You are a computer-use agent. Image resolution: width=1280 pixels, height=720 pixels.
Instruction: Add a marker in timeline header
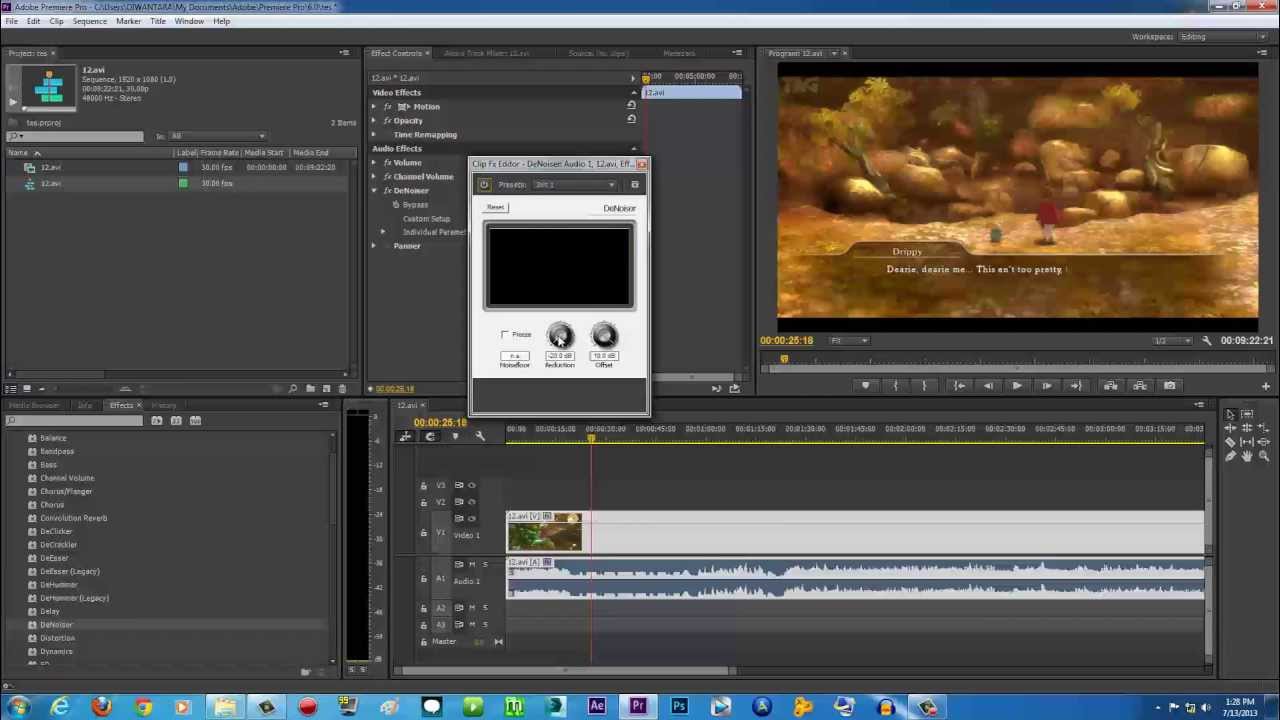click(x=455, y=436)
